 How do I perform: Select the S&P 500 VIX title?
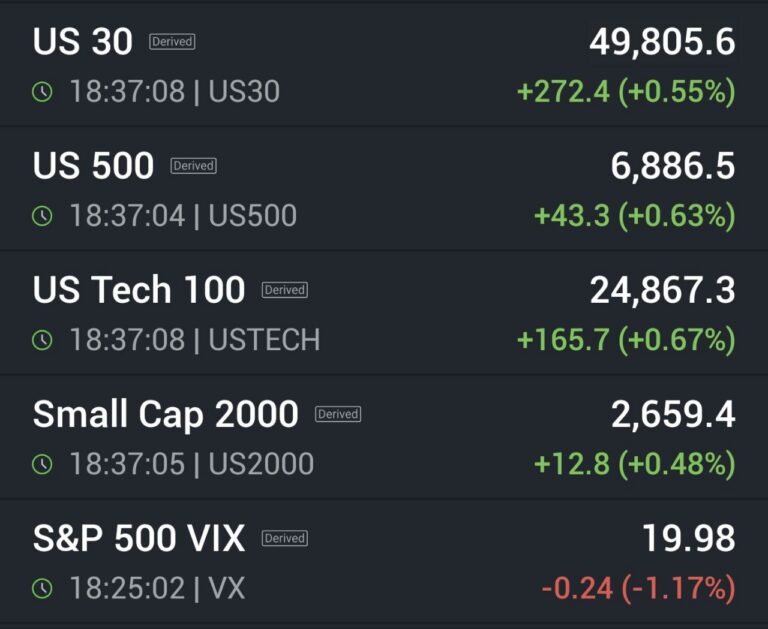click(x=139, y=538)
